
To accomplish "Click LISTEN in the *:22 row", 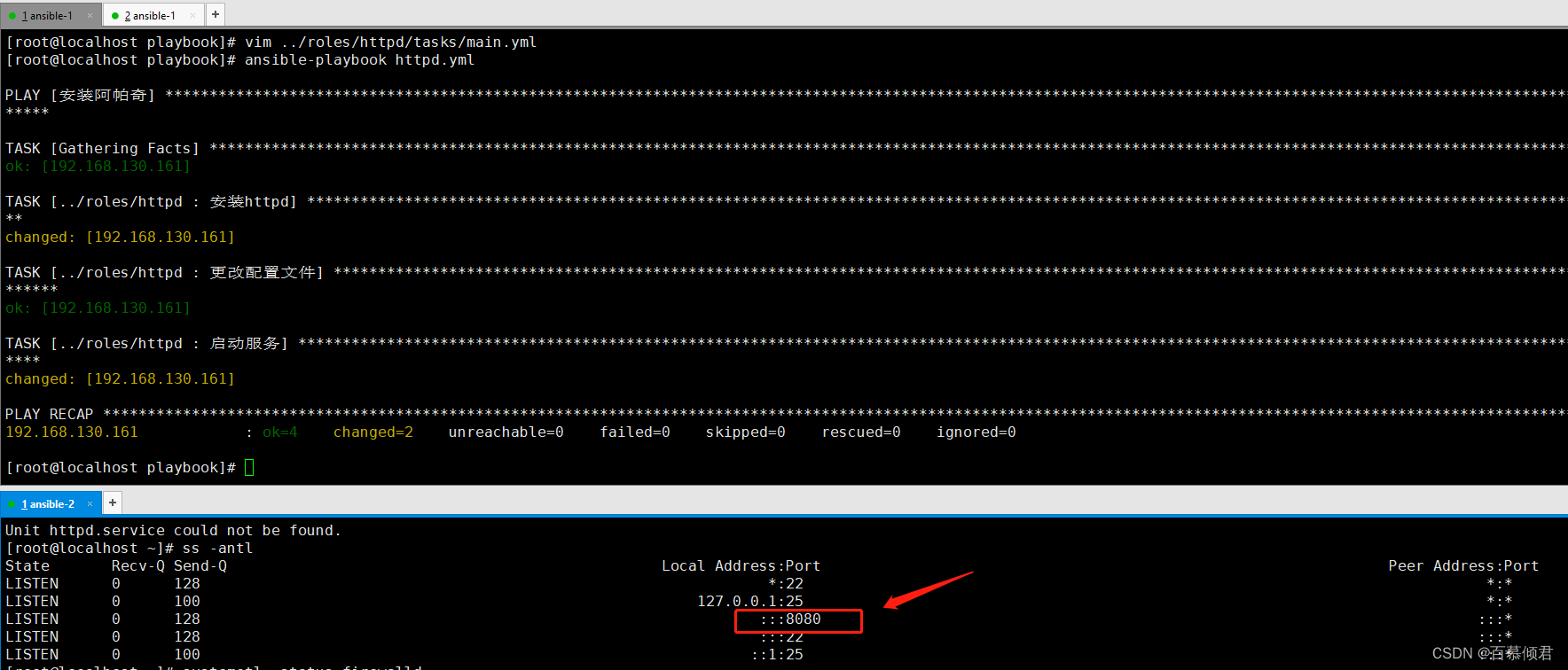I will (32, 583).
